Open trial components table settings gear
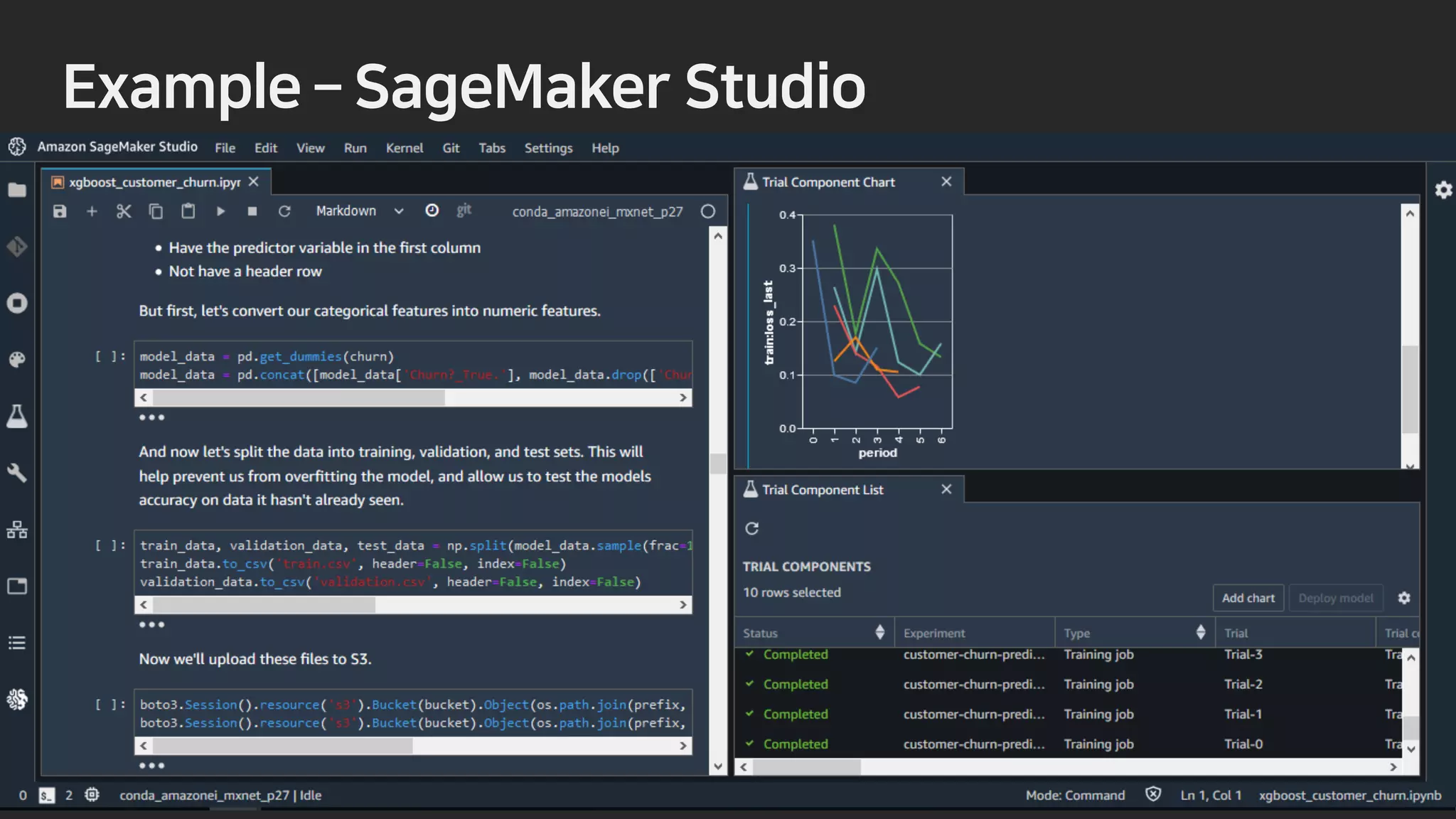This screenshot has width=1456, height=819. tap(1403, 598)
